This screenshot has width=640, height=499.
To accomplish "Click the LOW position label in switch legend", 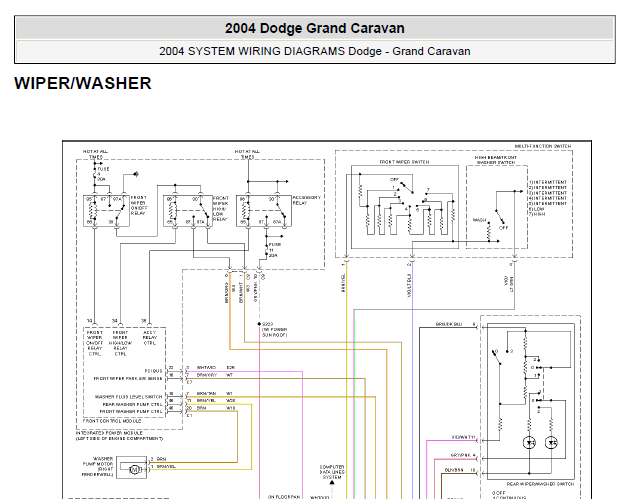I will point(536,208).
